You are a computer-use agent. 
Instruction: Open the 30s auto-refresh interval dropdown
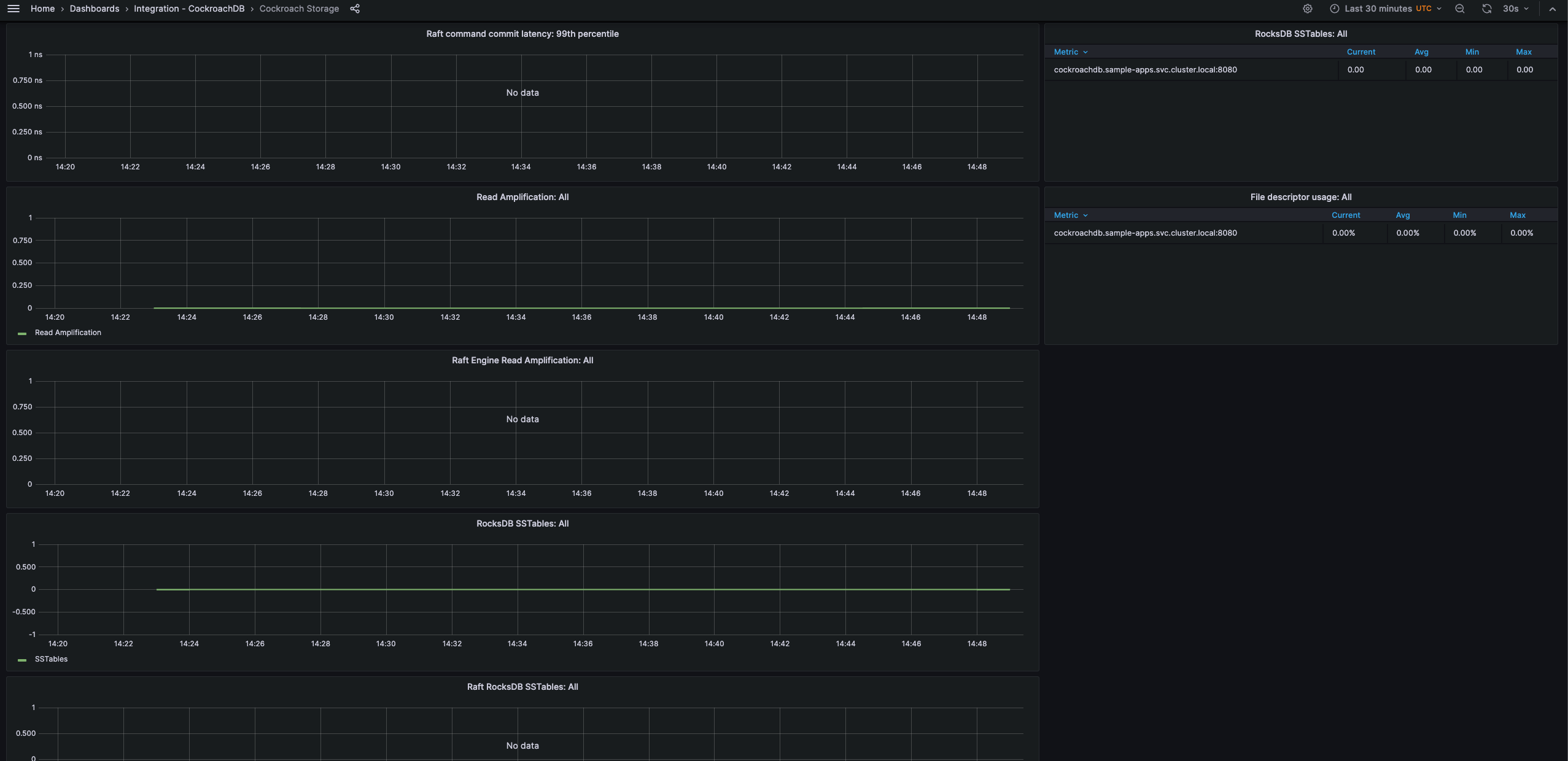coord(1512,9)
